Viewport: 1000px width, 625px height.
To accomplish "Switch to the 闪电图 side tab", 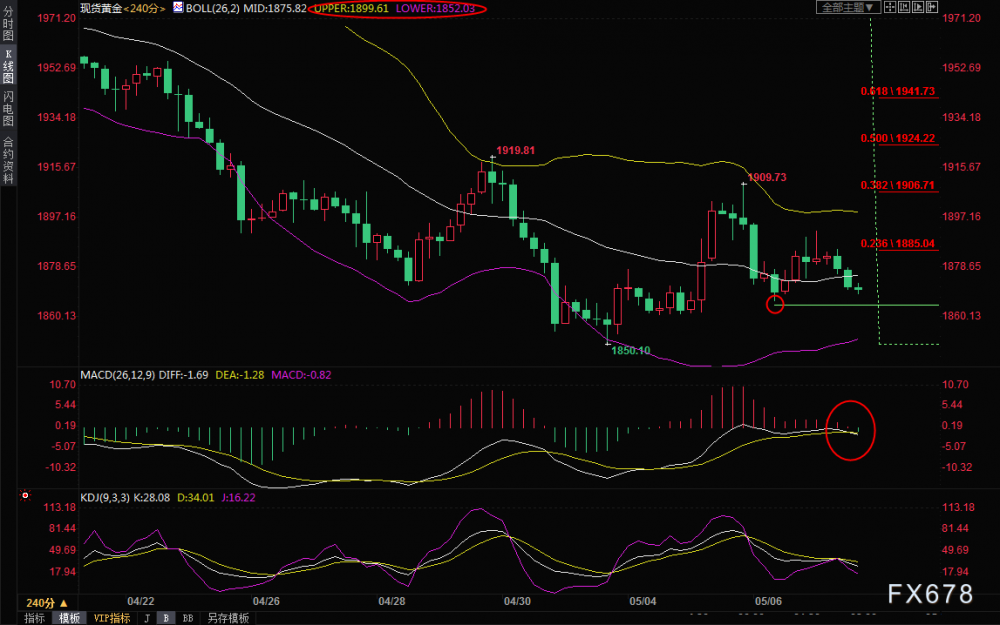I will point(8,108).
